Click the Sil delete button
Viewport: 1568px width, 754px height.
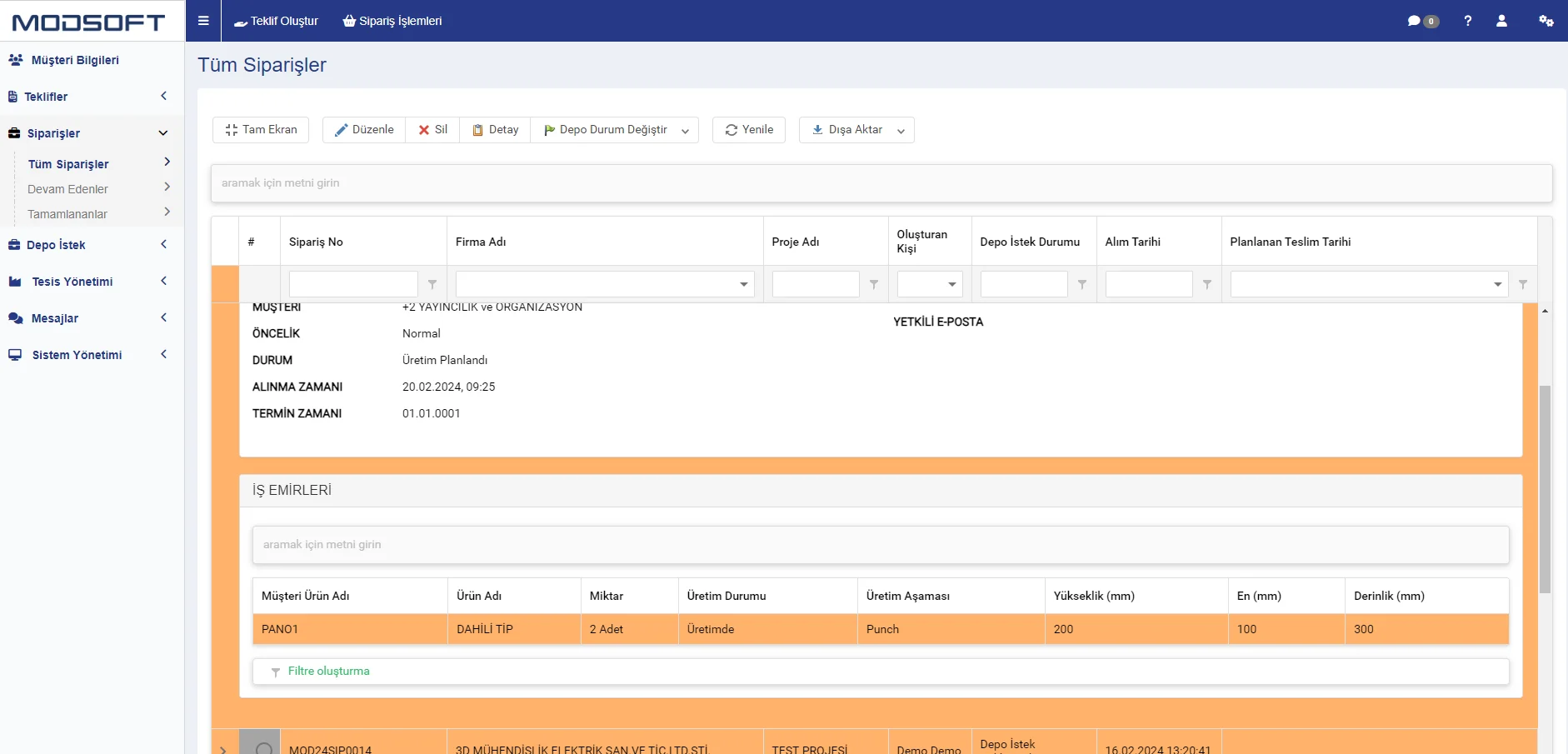(432, 130)
